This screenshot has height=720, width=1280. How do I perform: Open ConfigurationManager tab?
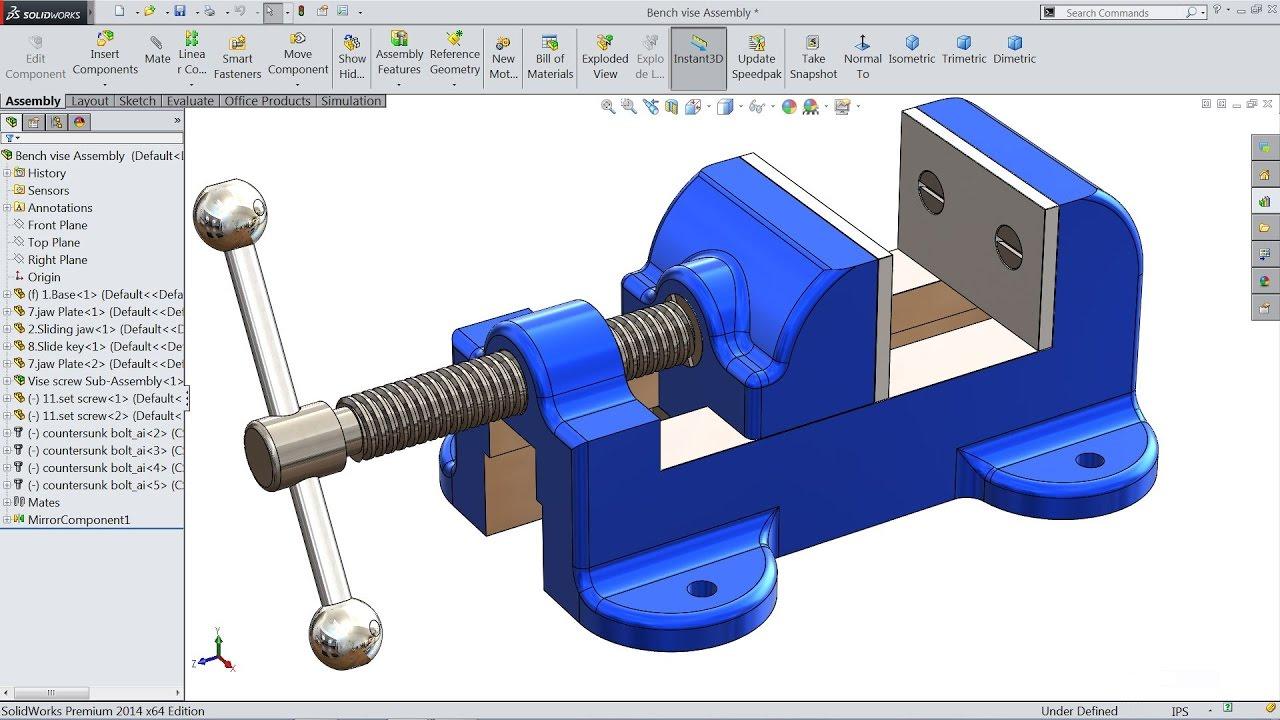[x=57, y=122]
